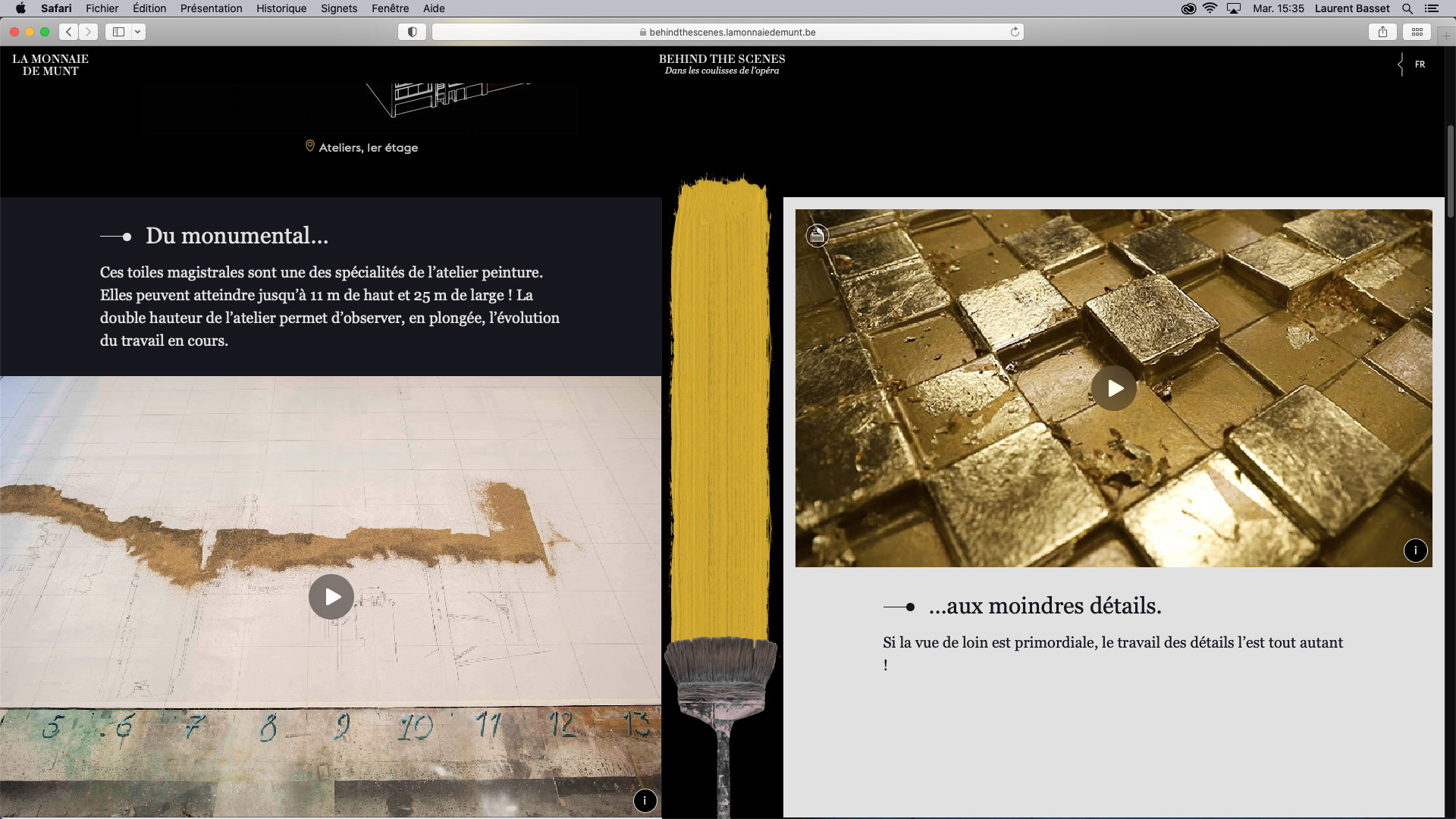This screenshot has height=819, width=1456.
Task: Reload the current page
Action: pyautogui.click(x=1015, y=32)
